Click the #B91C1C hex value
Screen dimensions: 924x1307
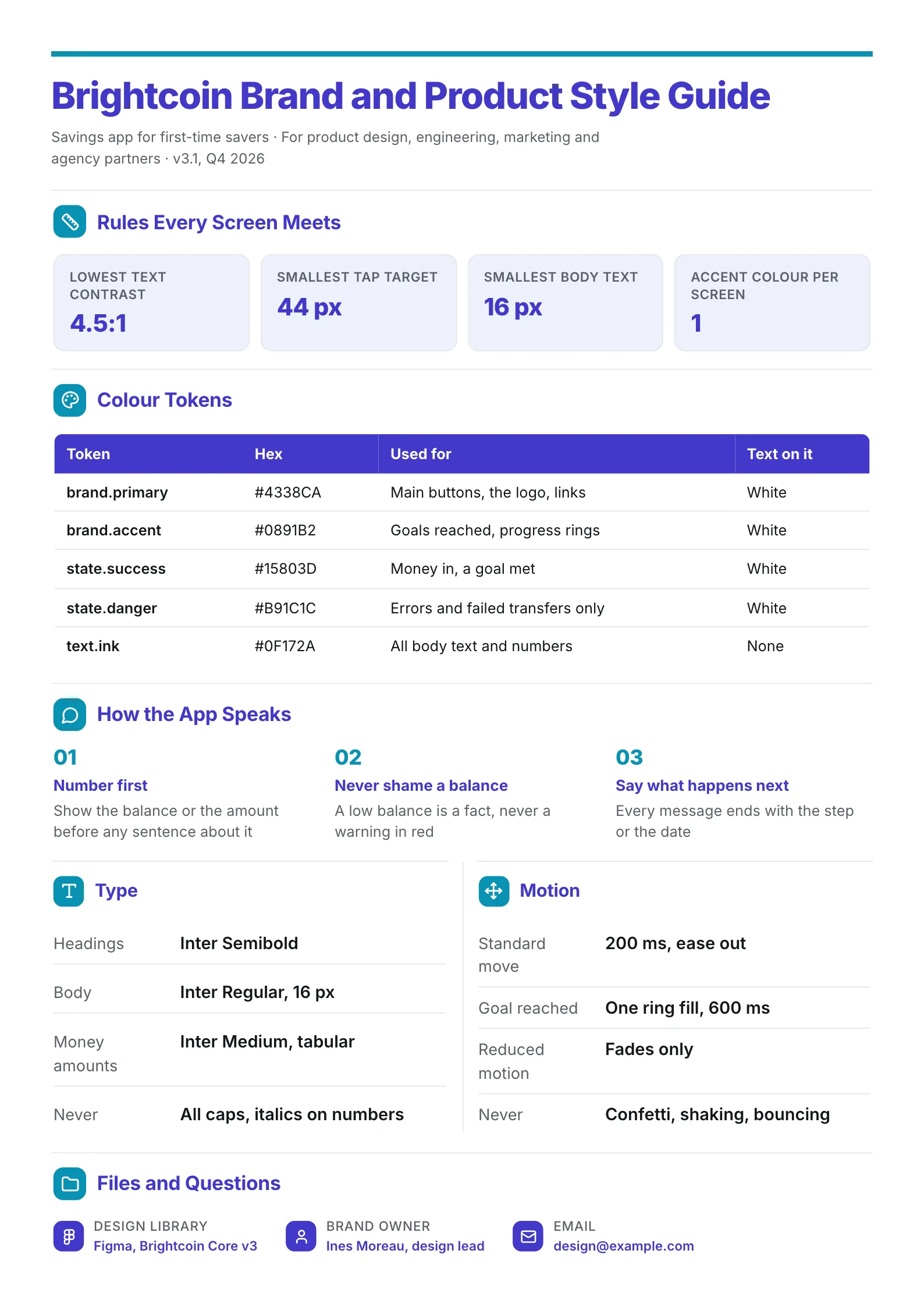tap(285, 608)
